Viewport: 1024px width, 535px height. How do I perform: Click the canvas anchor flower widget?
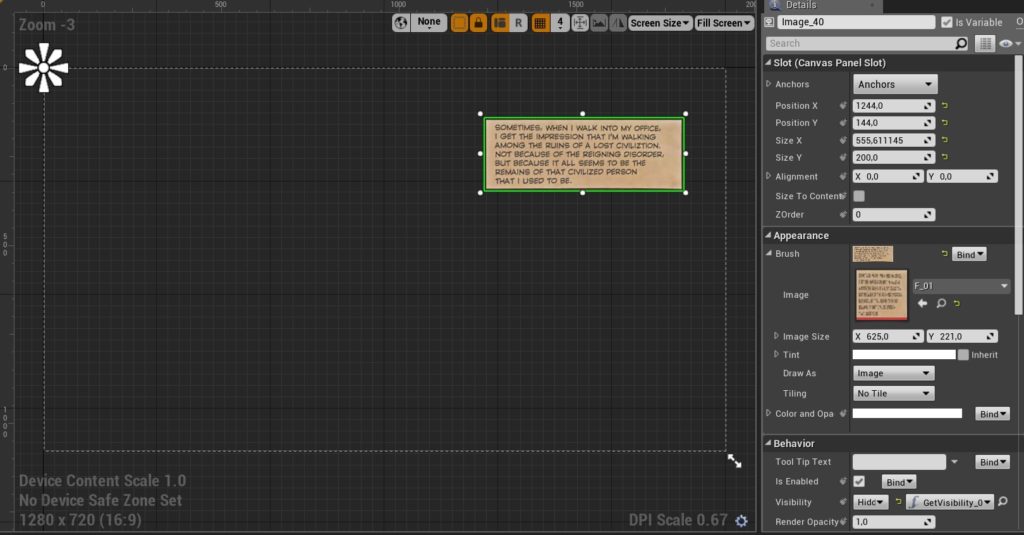point(43,67)
